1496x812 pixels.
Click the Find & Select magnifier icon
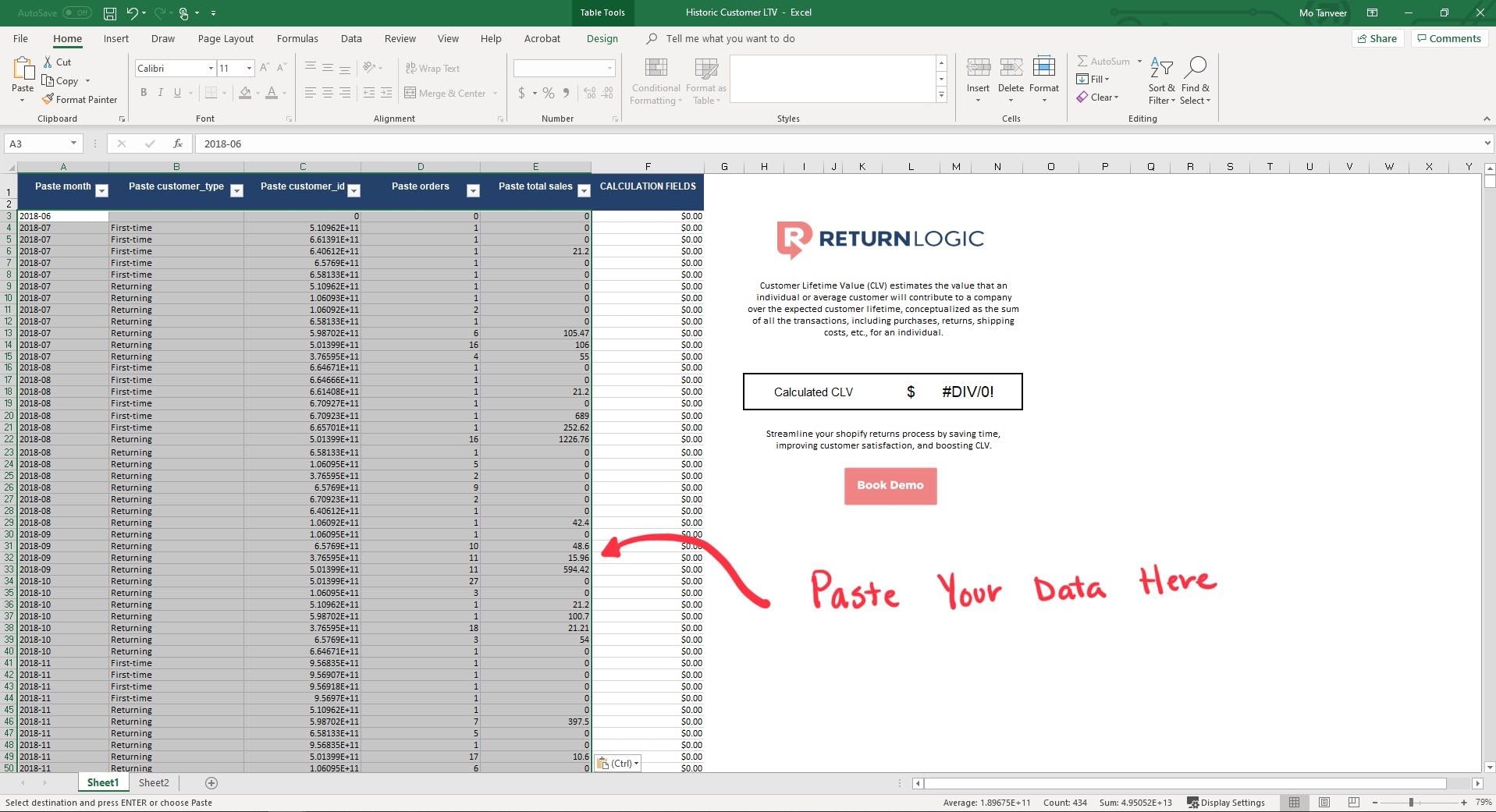coord(1195,68)
